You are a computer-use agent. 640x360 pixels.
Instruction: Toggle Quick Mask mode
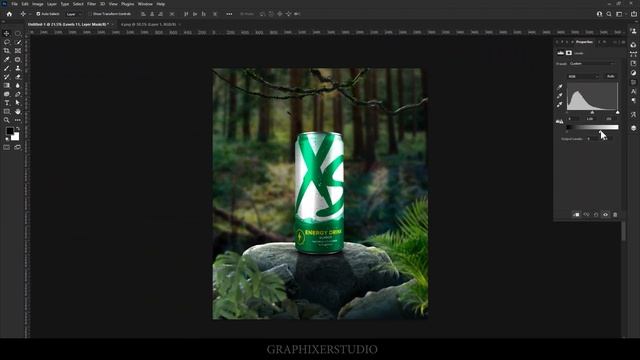[7, 147]
